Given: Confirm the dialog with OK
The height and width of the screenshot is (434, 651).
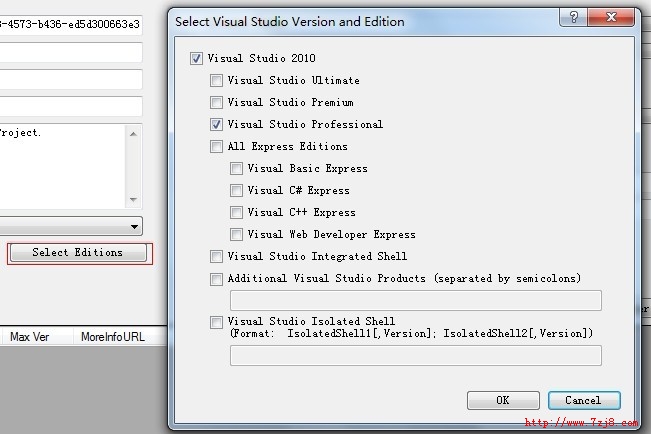Looking at the screenshot, I should pyautogui.click(x=503, y=400).
